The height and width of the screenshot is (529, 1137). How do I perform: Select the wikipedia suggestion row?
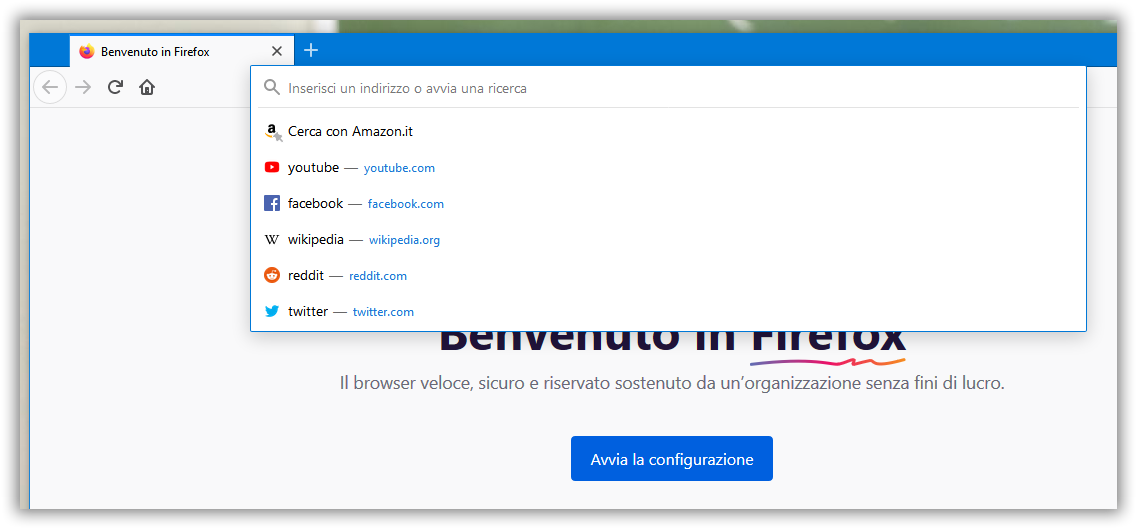click(x=668, y=239)
